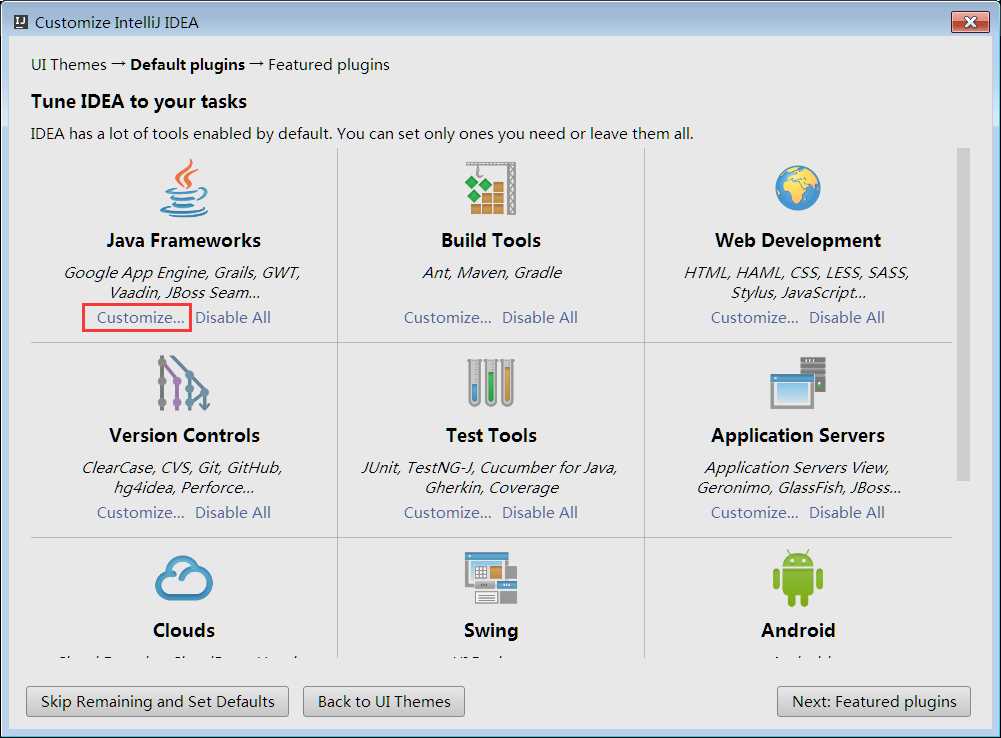Screen dimensions: 1001x738
Task: Disable all Version Controls plugins
Action: click(233, 512)
